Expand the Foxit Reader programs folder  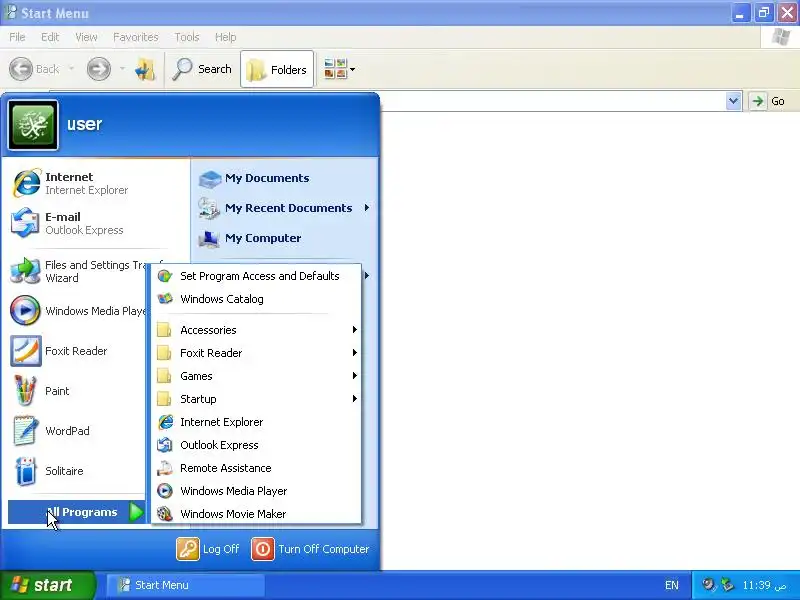[x=256, y=353]
